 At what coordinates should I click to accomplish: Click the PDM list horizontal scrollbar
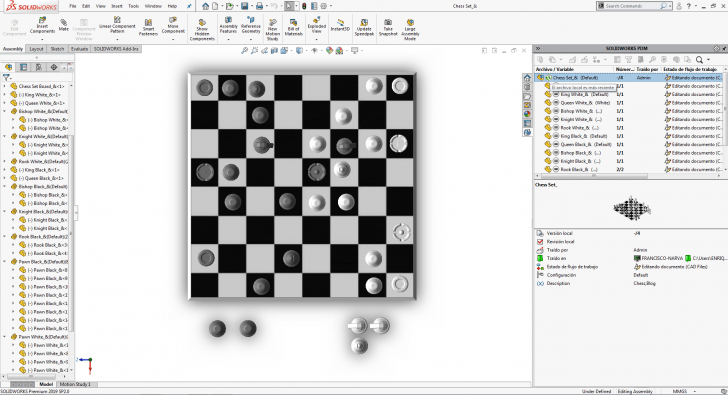click(x=593, y=176)
